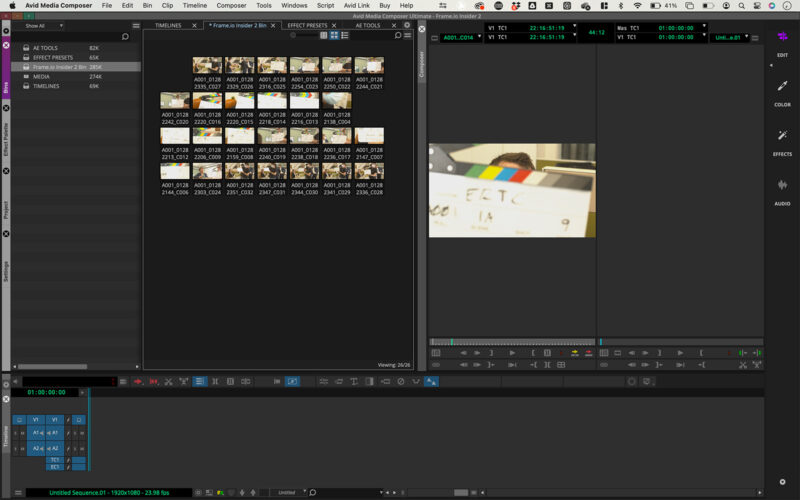Image resolution: width=800 pixels, height=500 pixels.
Task: Click the red Lift/Overwrite segment mode arrow
Action: tap(138, 382)
